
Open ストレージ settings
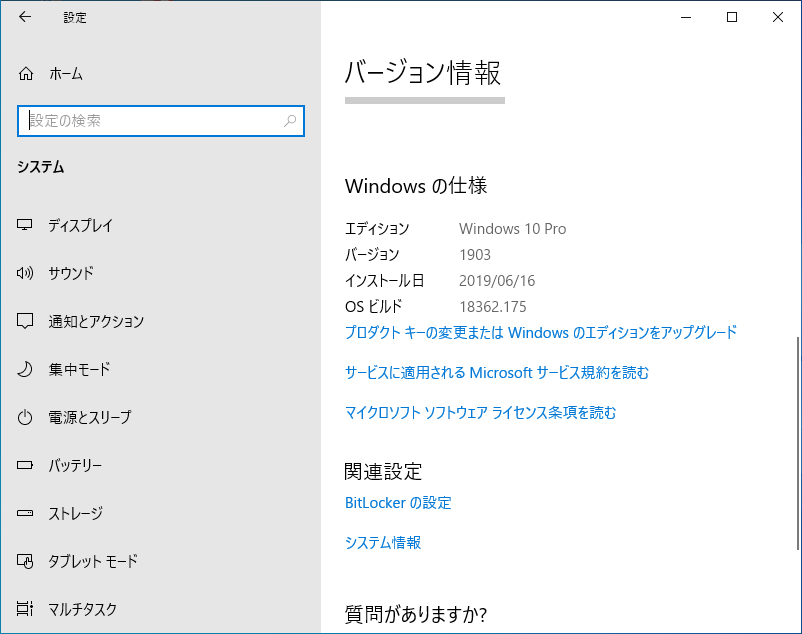tap(76, 513)
